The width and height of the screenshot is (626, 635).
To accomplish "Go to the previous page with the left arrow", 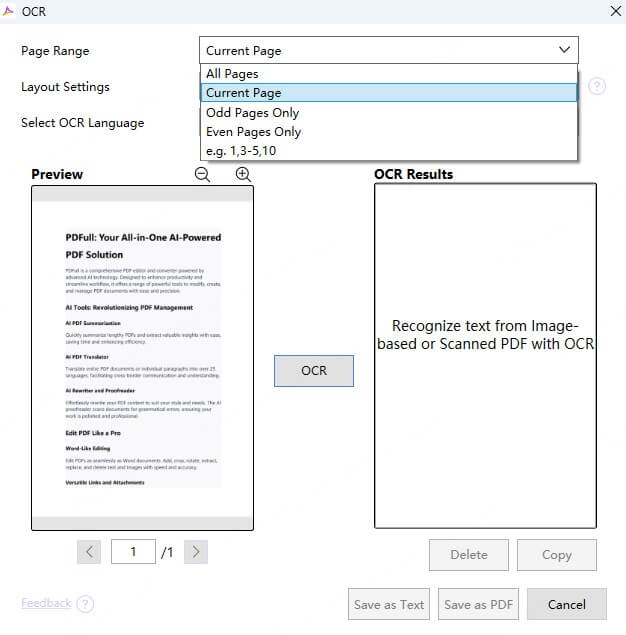I will coord(89,552).
